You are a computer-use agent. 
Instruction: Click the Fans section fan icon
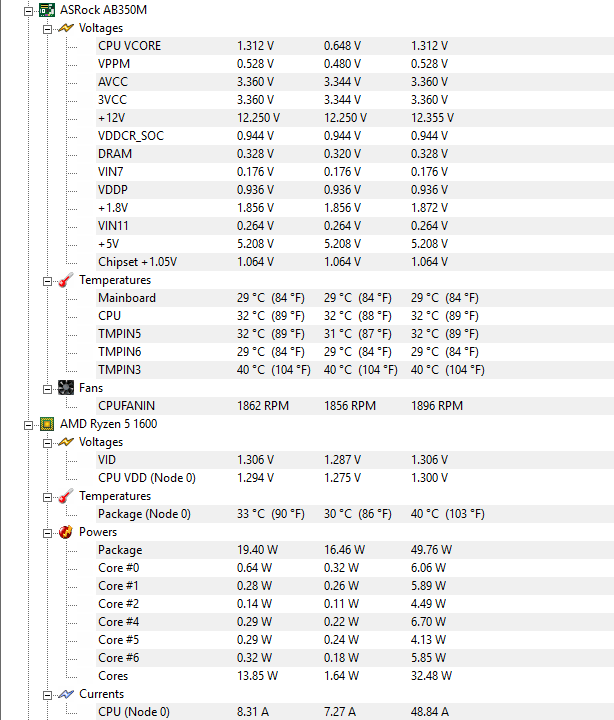(66, 388)
